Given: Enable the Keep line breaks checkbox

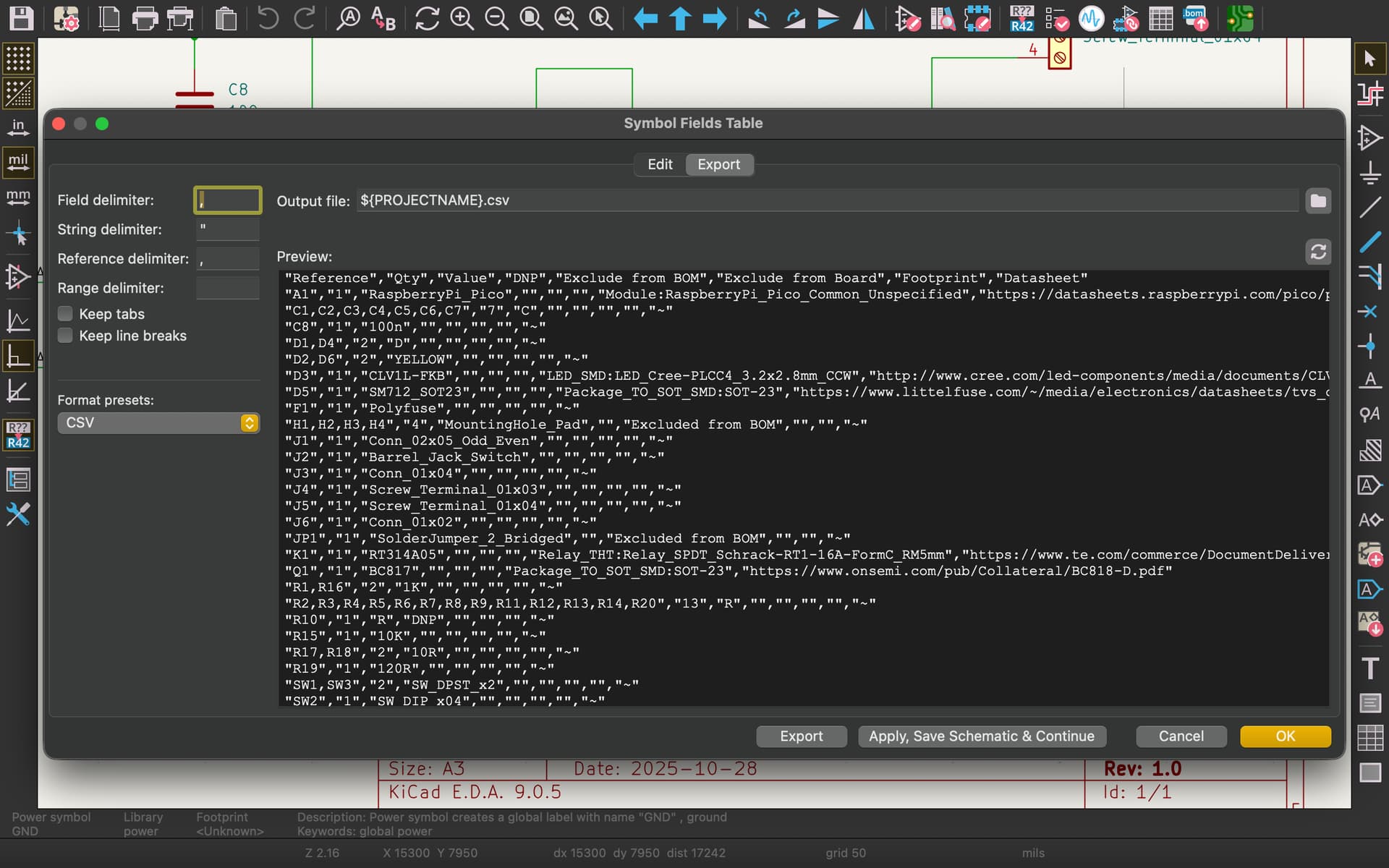Looking at the screenshot, I should pyautogui.click(x=66, y=336).
